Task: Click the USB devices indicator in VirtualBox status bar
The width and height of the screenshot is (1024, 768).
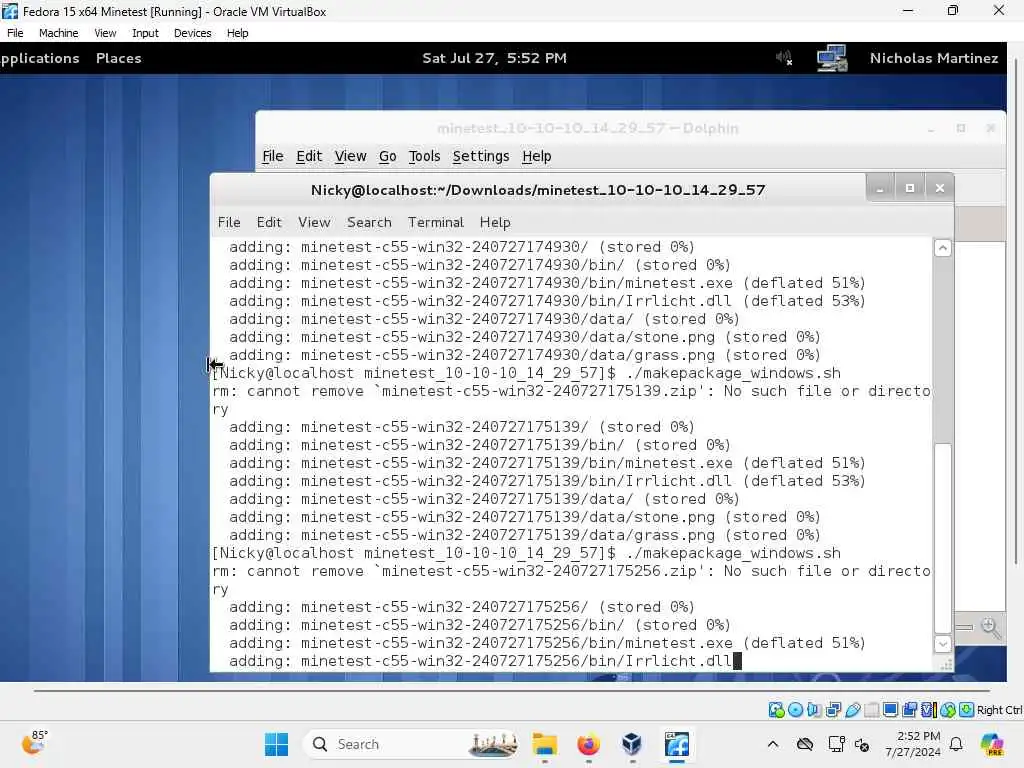Action: point(852,710)
